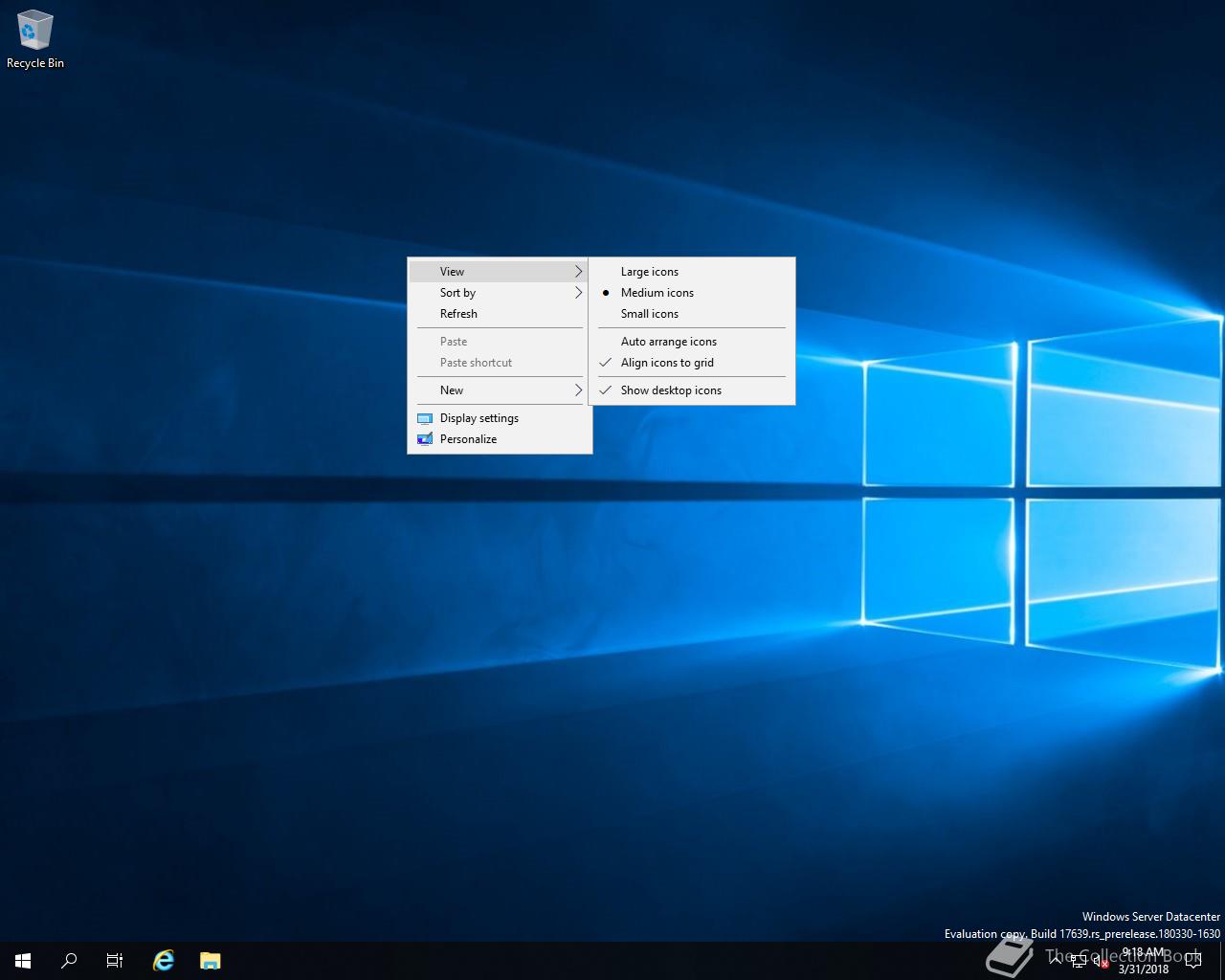Toggle Align icons to grid
1225x980 pixels.
[x=692, y=363]
